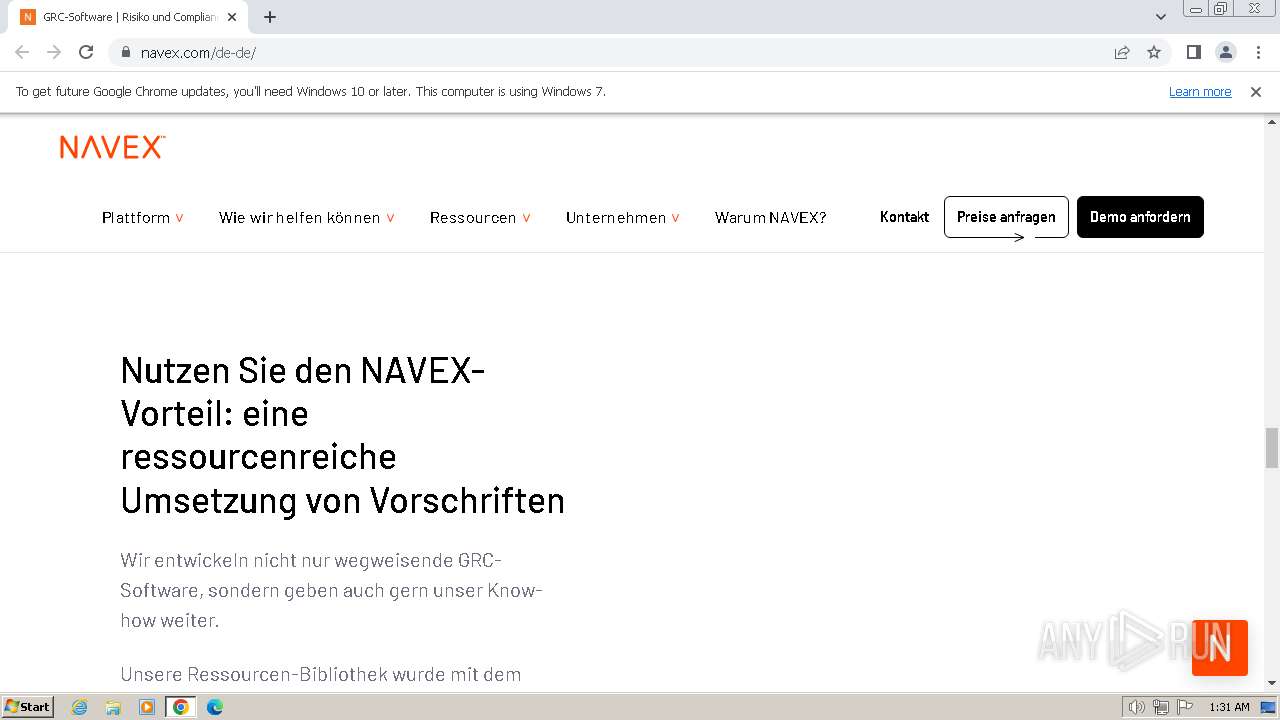Click the padlock site info icon
This screenshot has height=720, width=1280.
coord(125,52)
